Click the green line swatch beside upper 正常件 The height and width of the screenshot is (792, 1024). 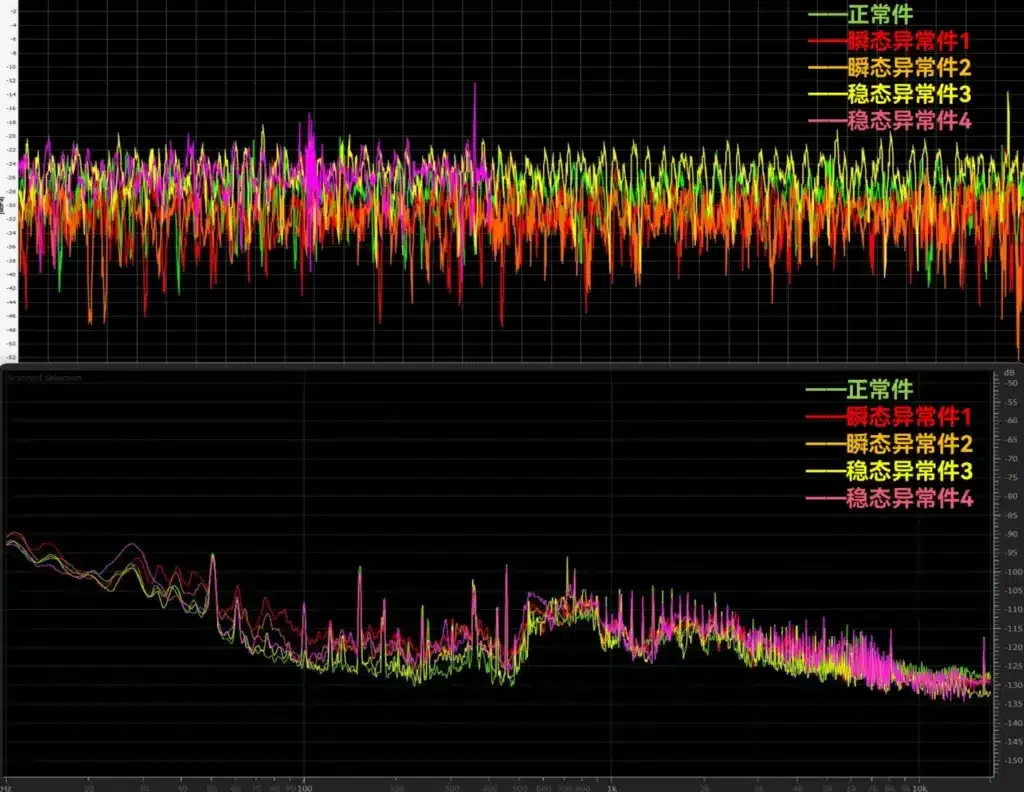[x=827, y=14]
